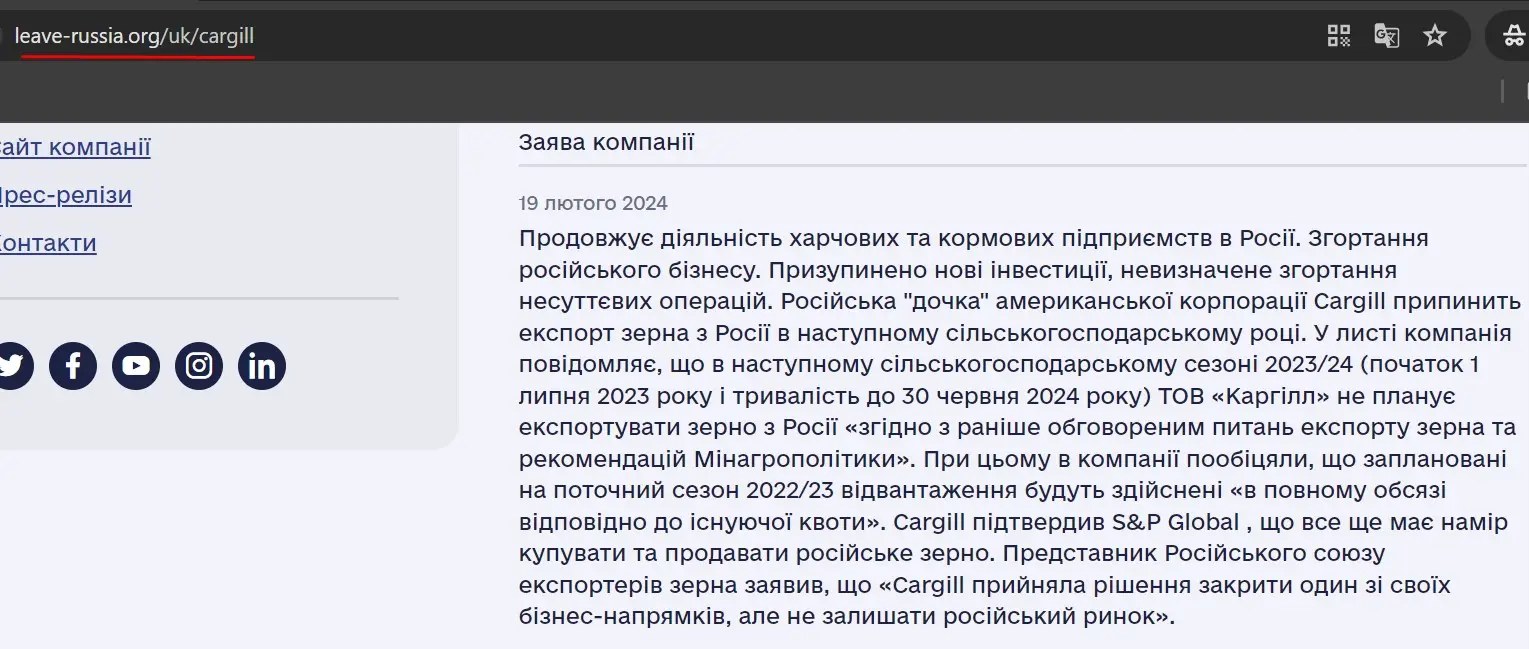Open the YouTube social icon
Screen dimensions: 1529x649
click(136, 366)
